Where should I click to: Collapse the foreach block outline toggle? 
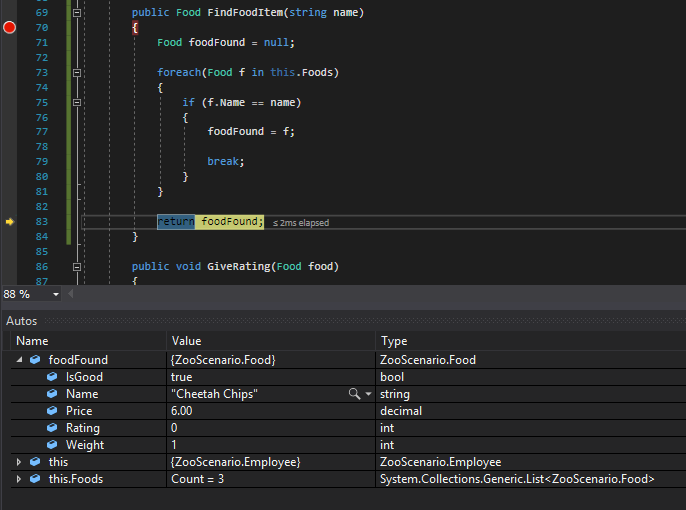pos(76,73)
